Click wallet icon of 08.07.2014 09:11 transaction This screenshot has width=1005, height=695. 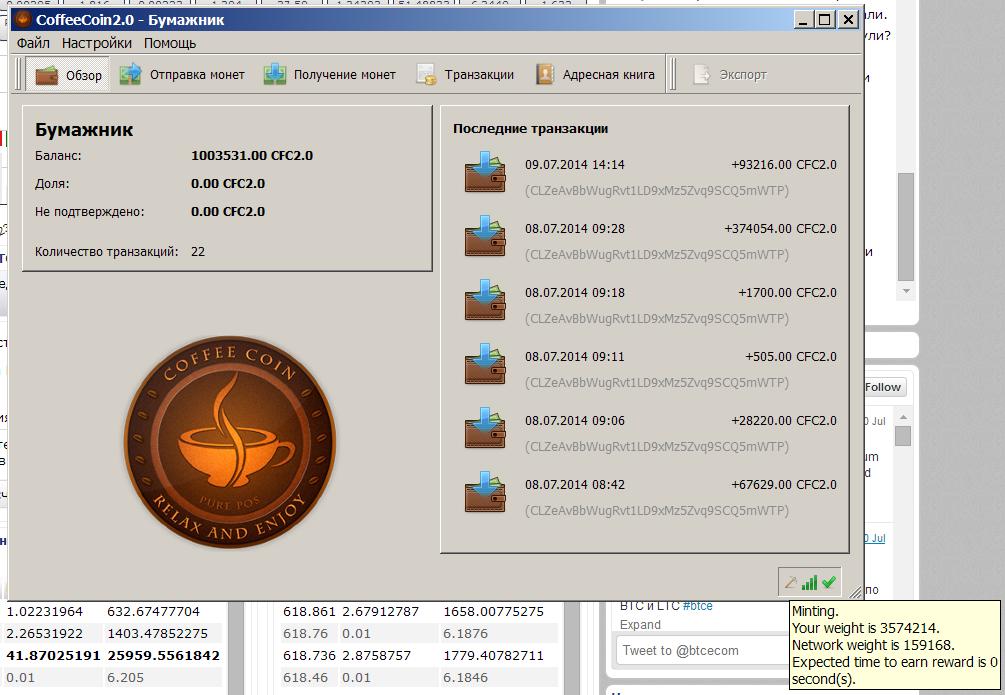point(485,364)
